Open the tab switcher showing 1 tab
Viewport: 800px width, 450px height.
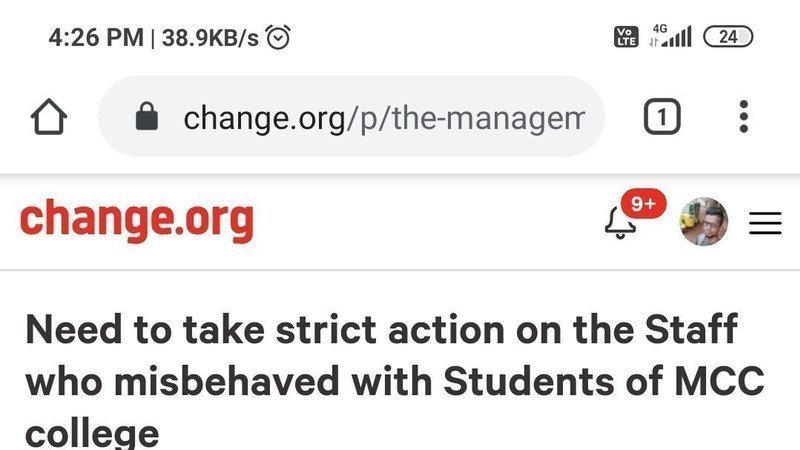click(x=660, y=119)
